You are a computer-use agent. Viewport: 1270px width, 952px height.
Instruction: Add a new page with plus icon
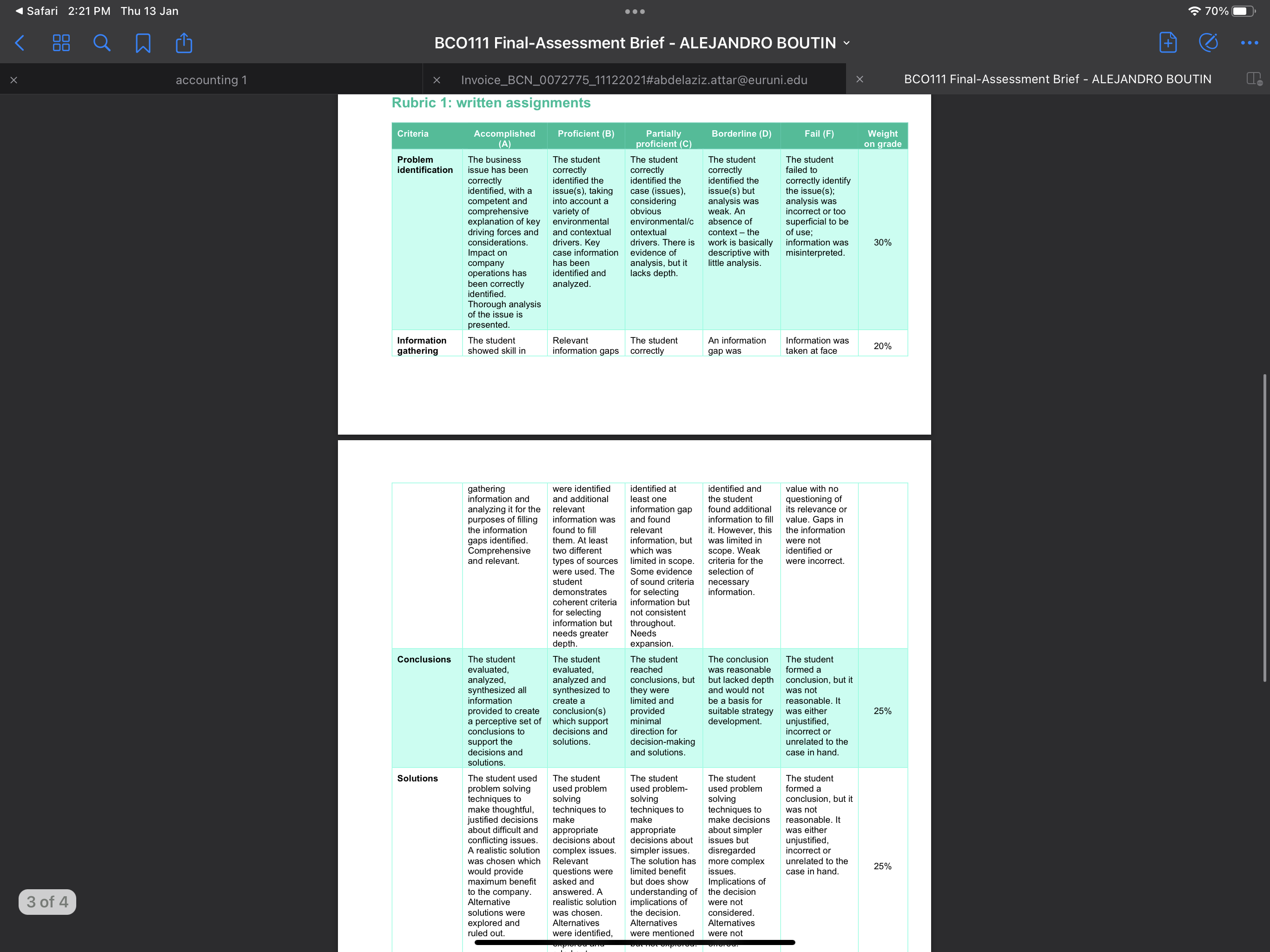1167,42
